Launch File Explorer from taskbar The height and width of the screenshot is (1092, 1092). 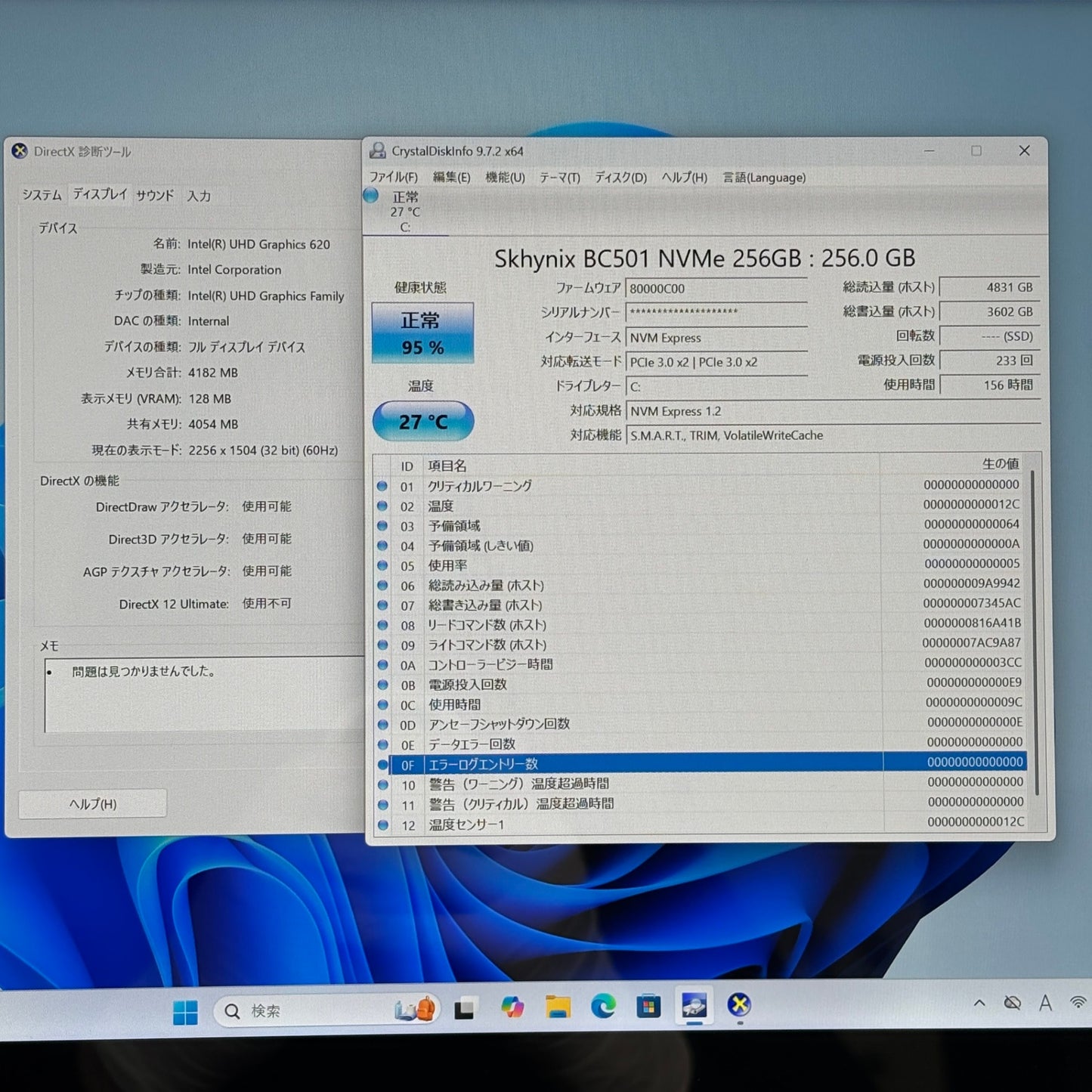[x=558, y=1007]
